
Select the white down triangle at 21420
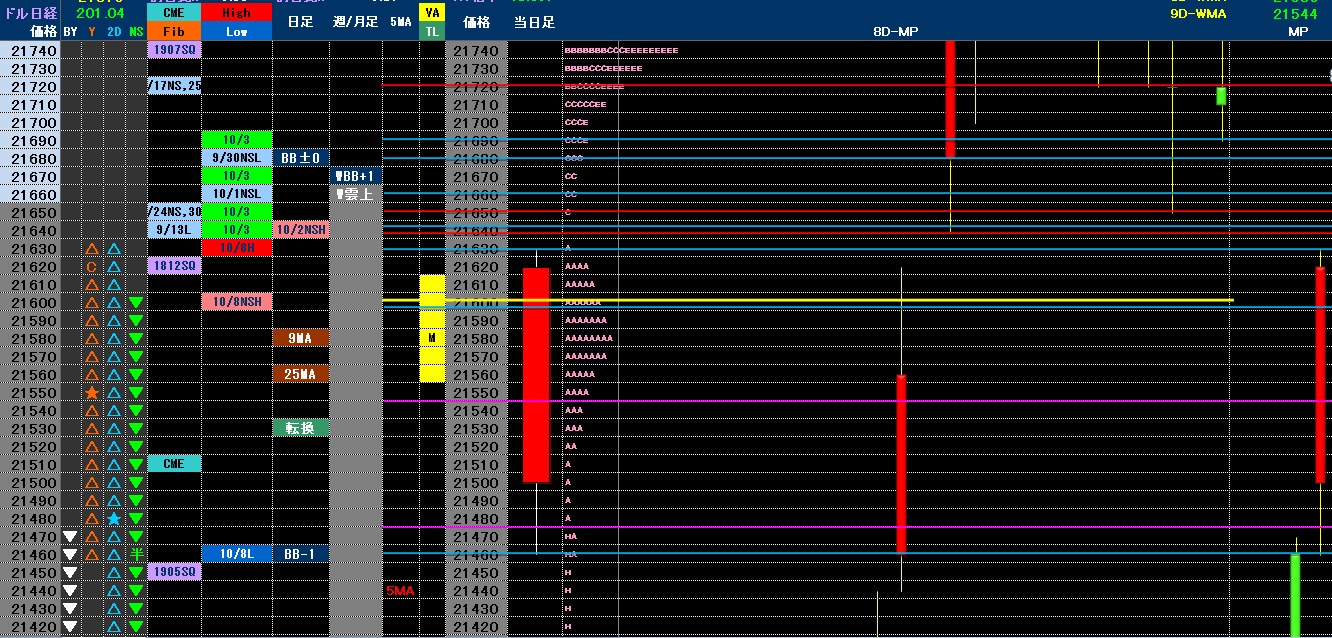(69, 627)
